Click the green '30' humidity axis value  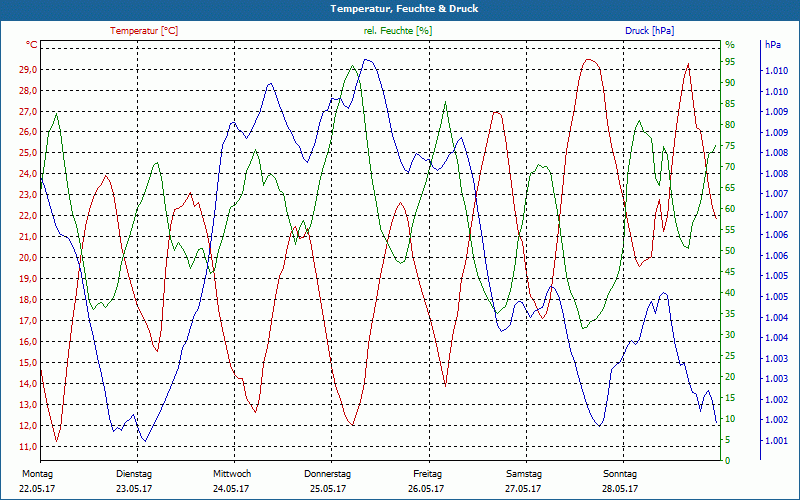tap(730, 334)
